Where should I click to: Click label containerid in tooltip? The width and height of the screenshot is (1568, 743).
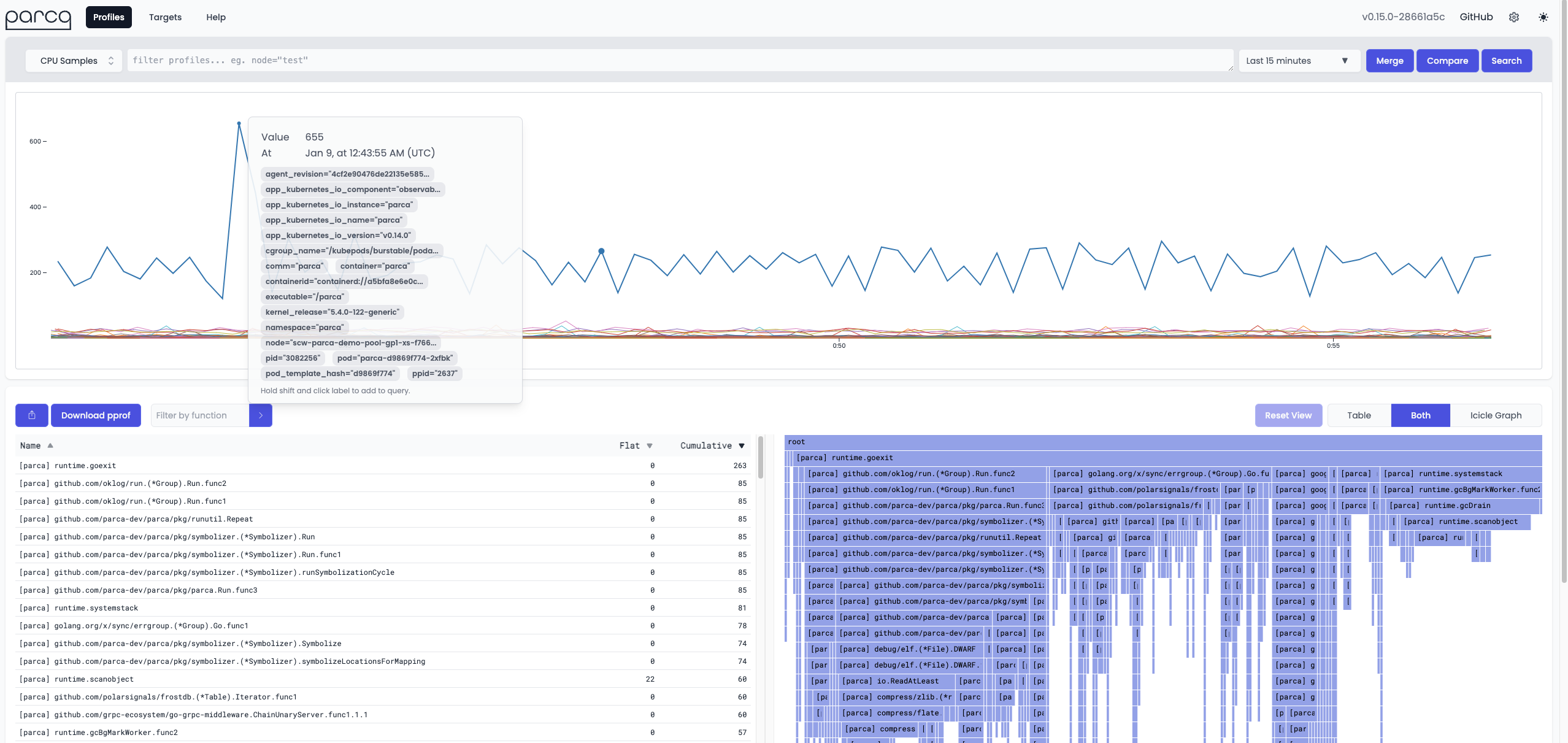(344, 282)
